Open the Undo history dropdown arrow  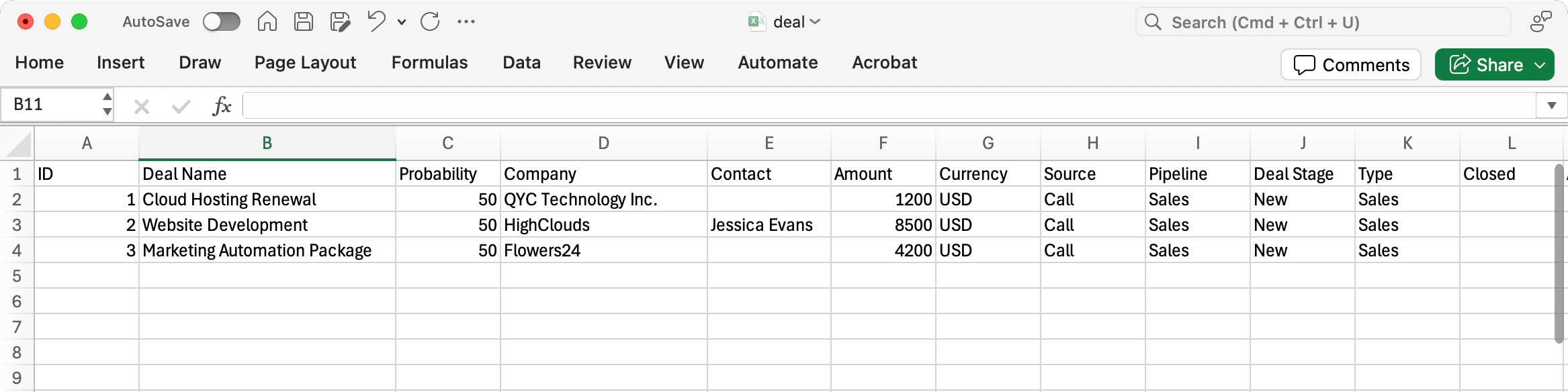coord(402,22)
